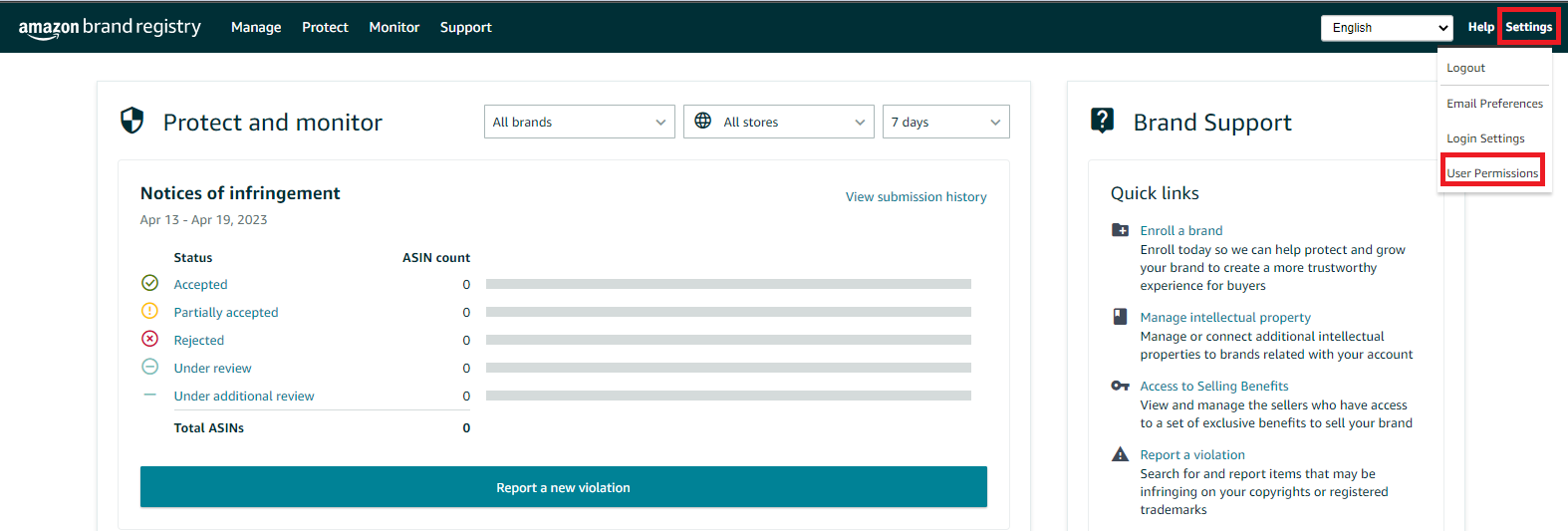Click the Report a new violation button

tap(564, 487)
